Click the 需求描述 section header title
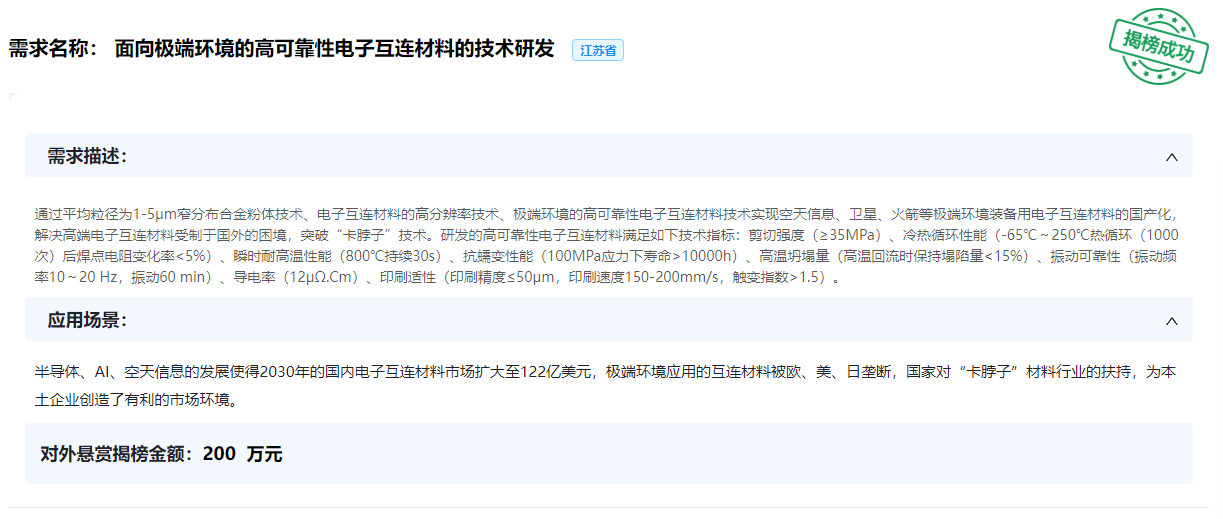 [87, 157]
